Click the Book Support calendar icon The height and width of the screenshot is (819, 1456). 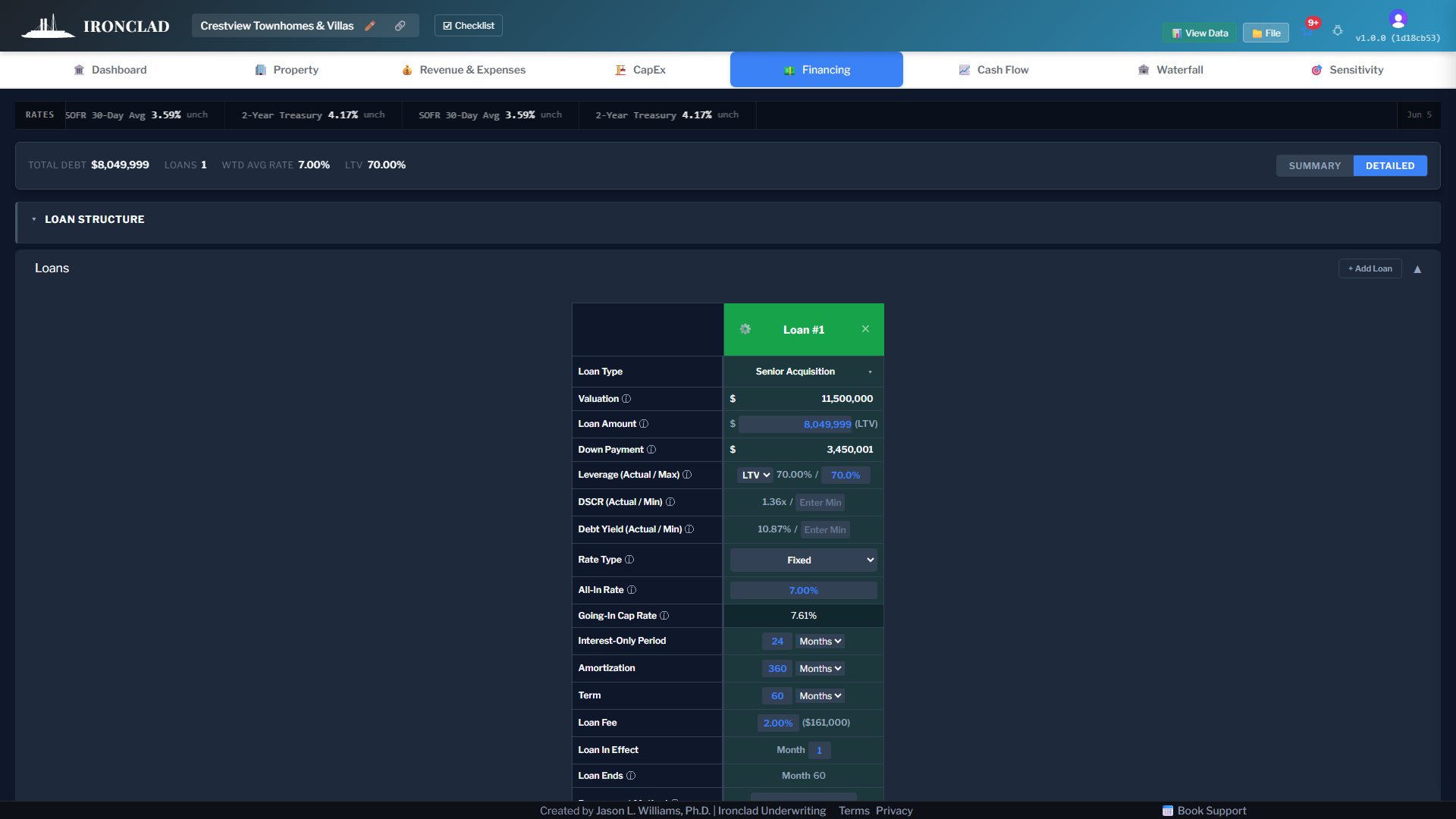click(x=1168, y=811)
